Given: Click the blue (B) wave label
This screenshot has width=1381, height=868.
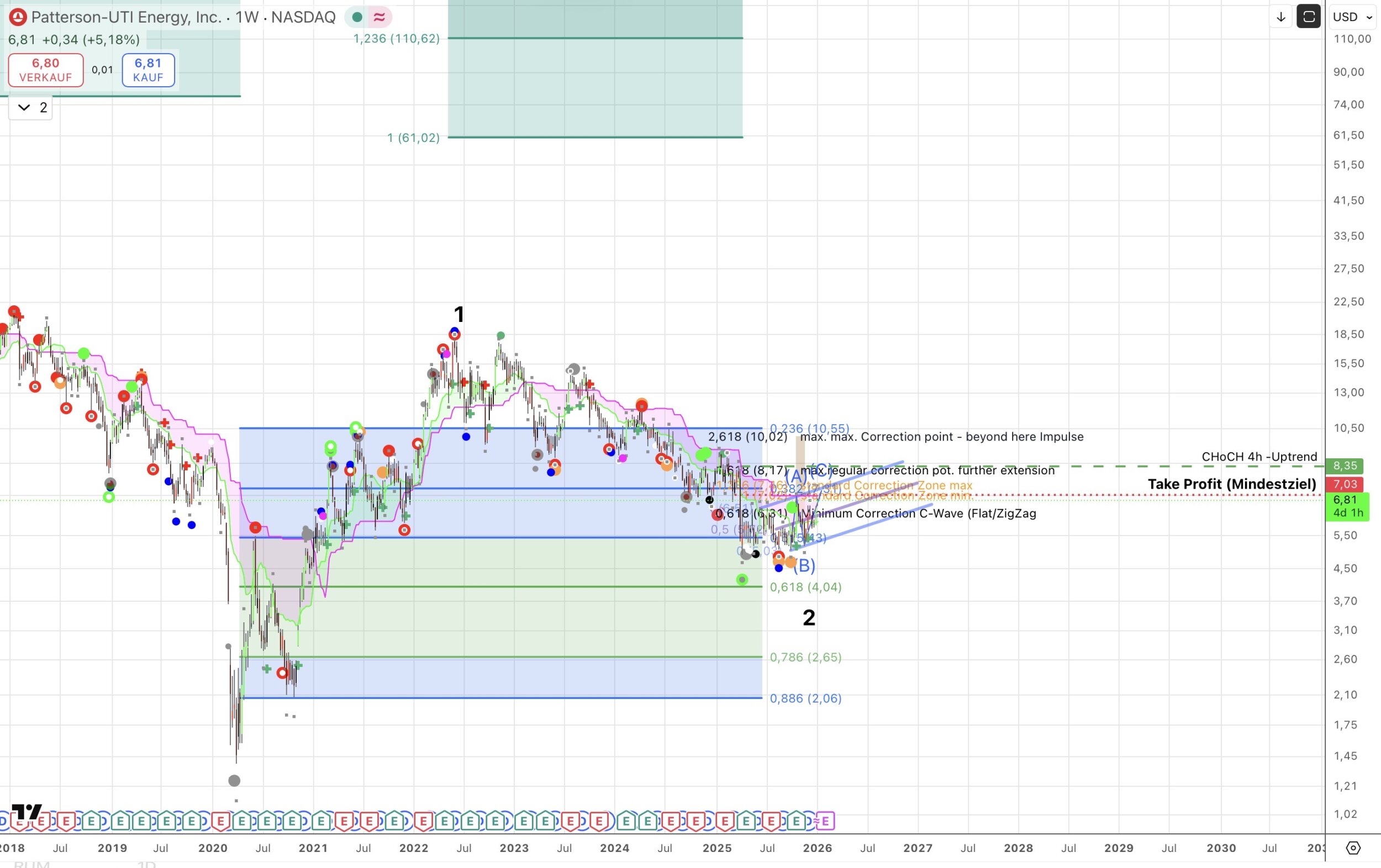Looking at the screenshot, I should click(804, 566).
